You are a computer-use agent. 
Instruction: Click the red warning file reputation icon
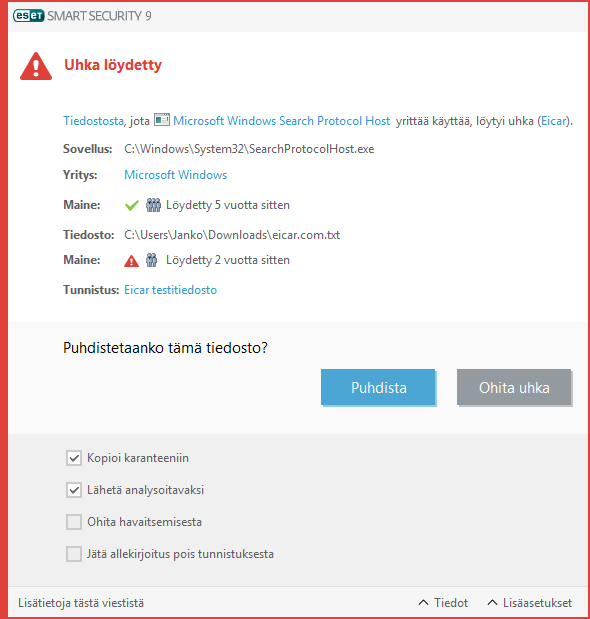[x=131, y=261]
